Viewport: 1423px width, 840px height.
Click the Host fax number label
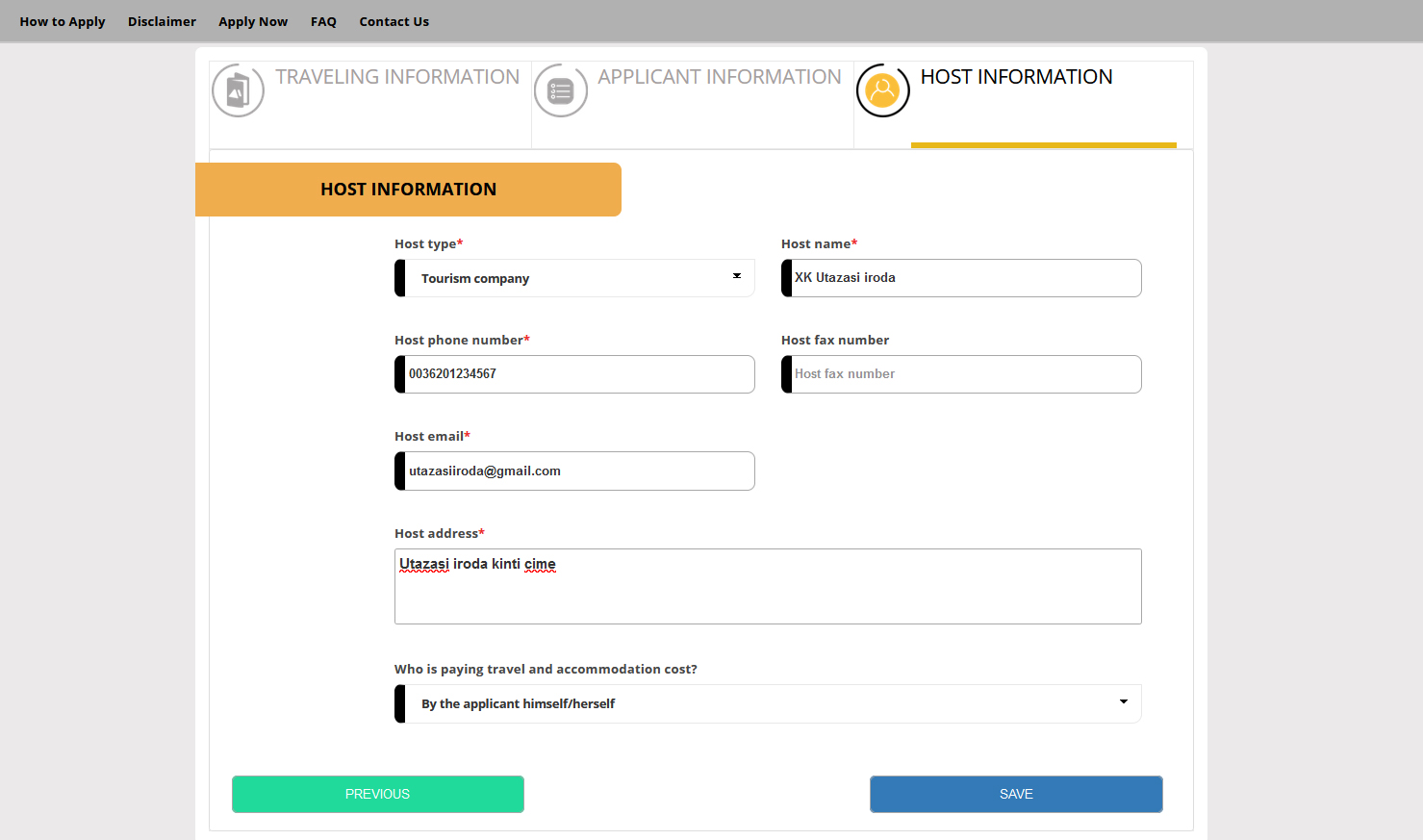(835, 340)
